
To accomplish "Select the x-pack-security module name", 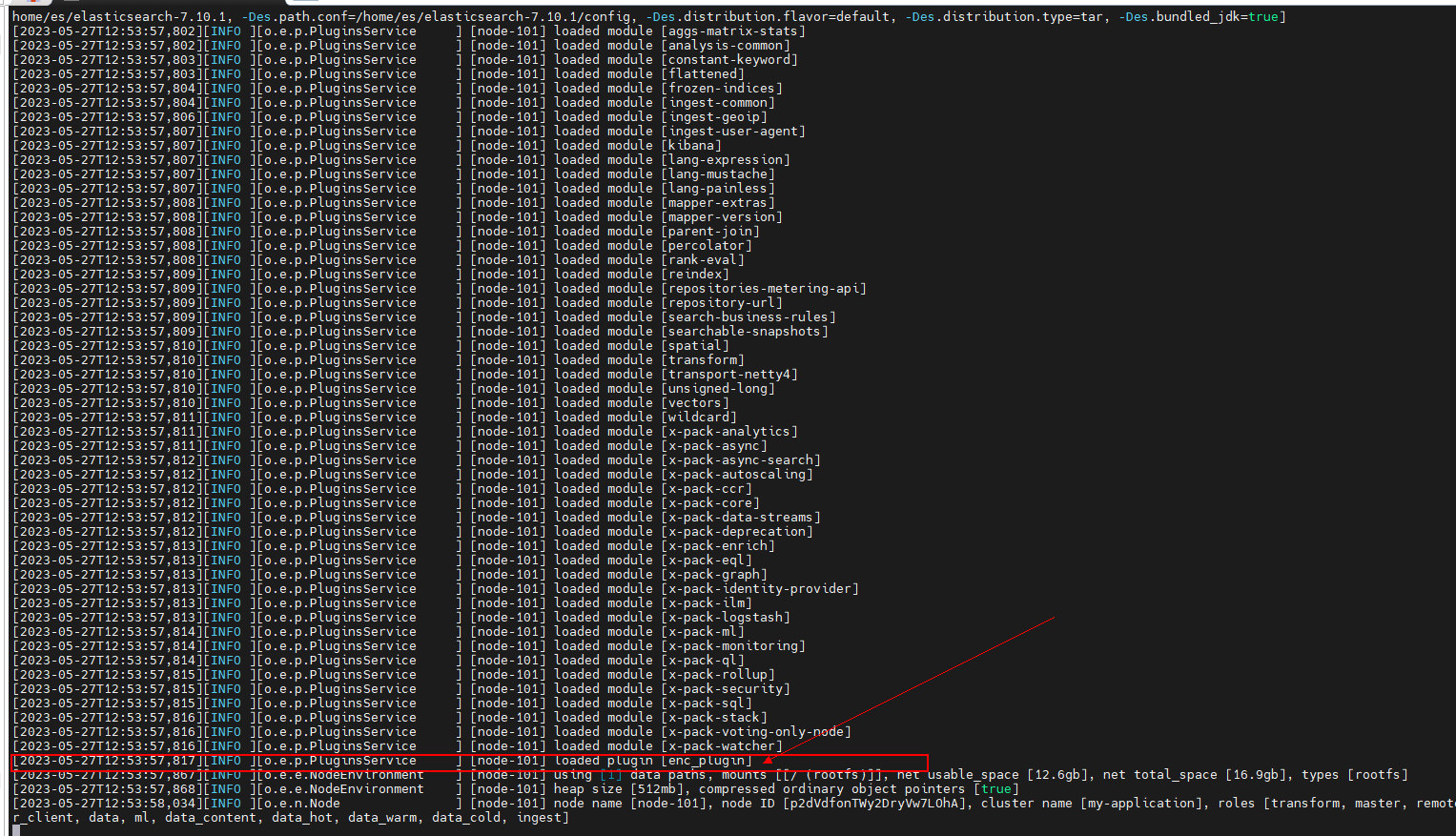I will point(726,689).
